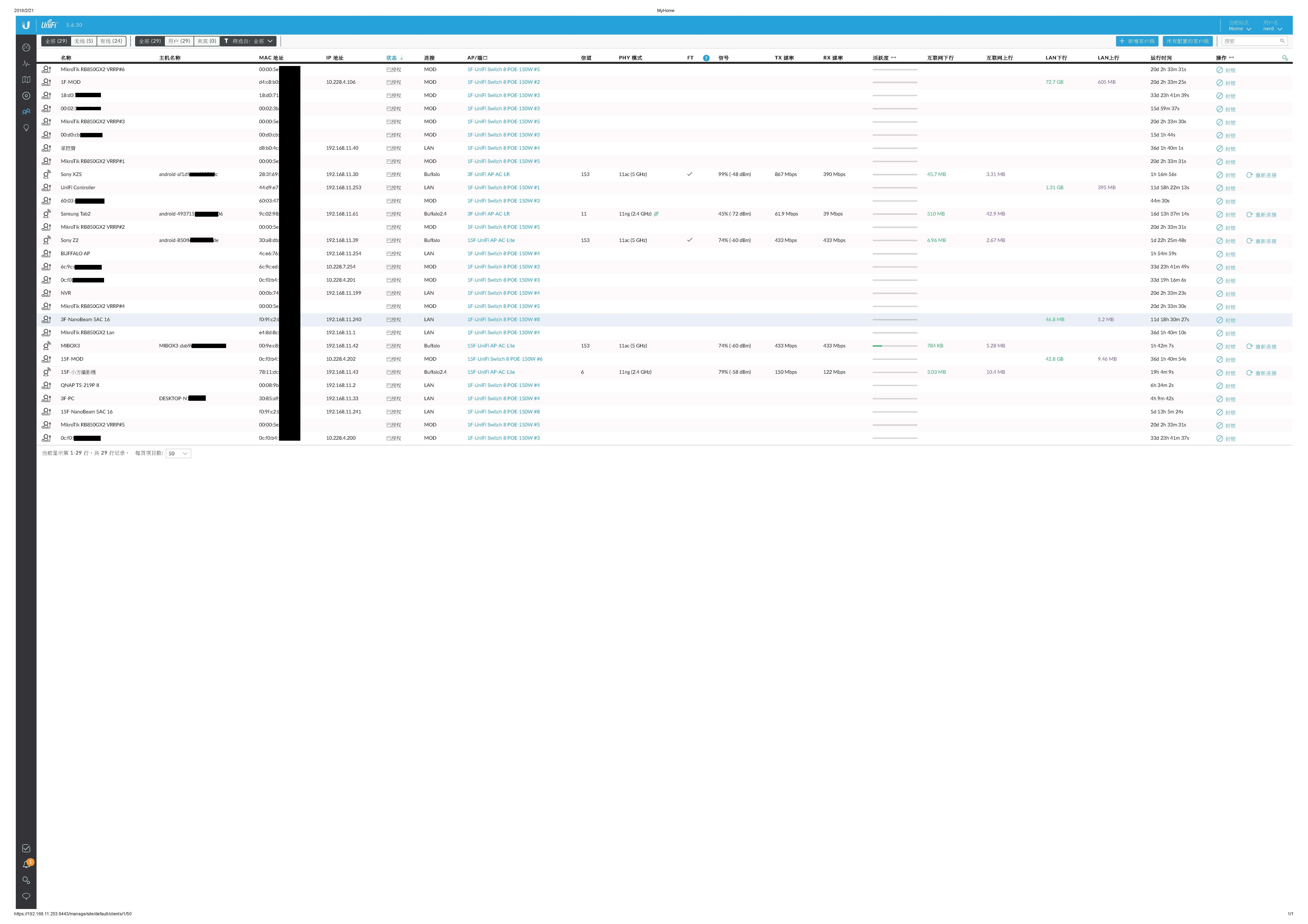
Task: Open Settings gears icon in sidebar
Action: [x=26, y=880]
